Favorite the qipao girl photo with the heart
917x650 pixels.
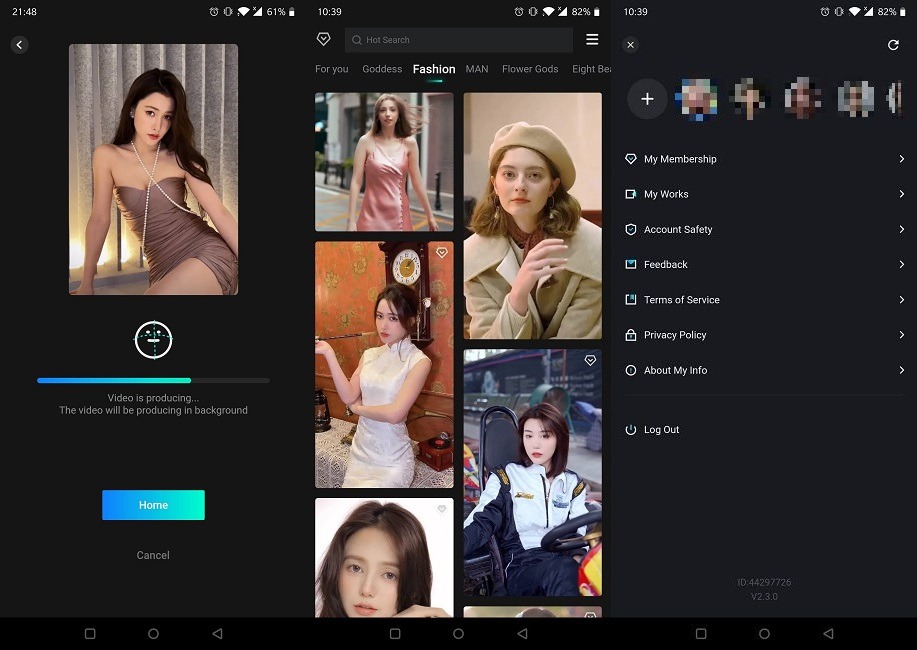point(443,253)
